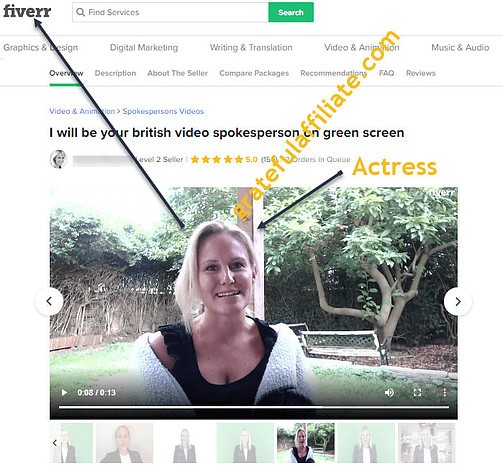Viewport: 503px width, 471px height.
Task: Mute the video volume
Action: 389,393
